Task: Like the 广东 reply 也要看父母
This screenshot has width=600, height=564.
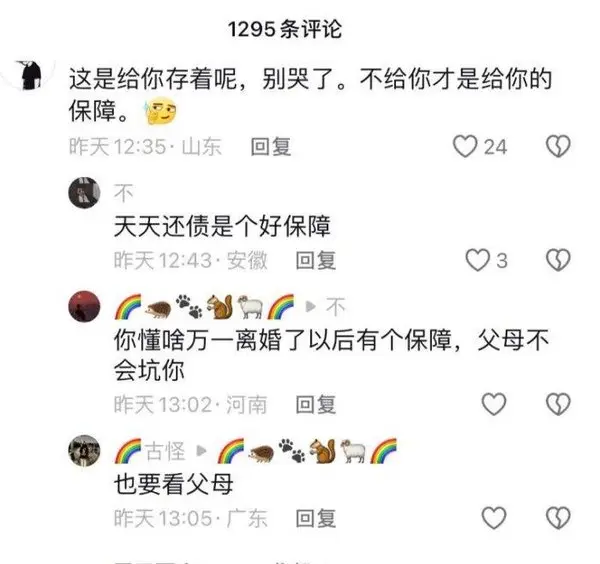Action: tap(494, 518)
